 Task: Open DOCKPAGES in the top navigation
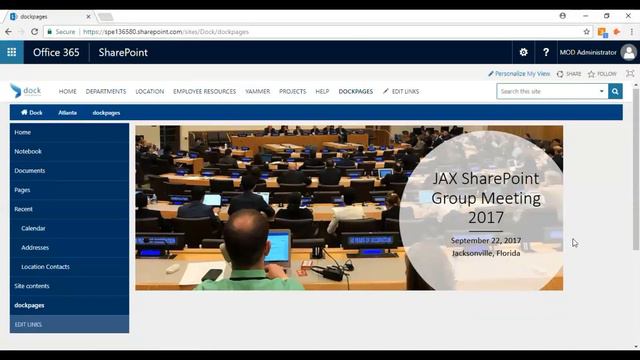(x=356, y=91)
